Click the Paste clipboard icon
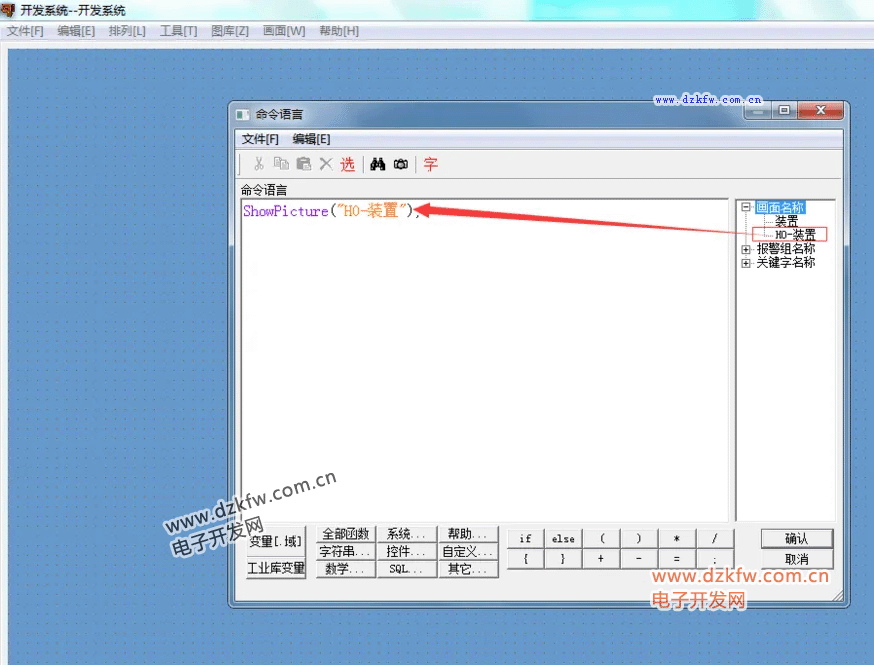 pyautogui.click(x=303, y=164)
